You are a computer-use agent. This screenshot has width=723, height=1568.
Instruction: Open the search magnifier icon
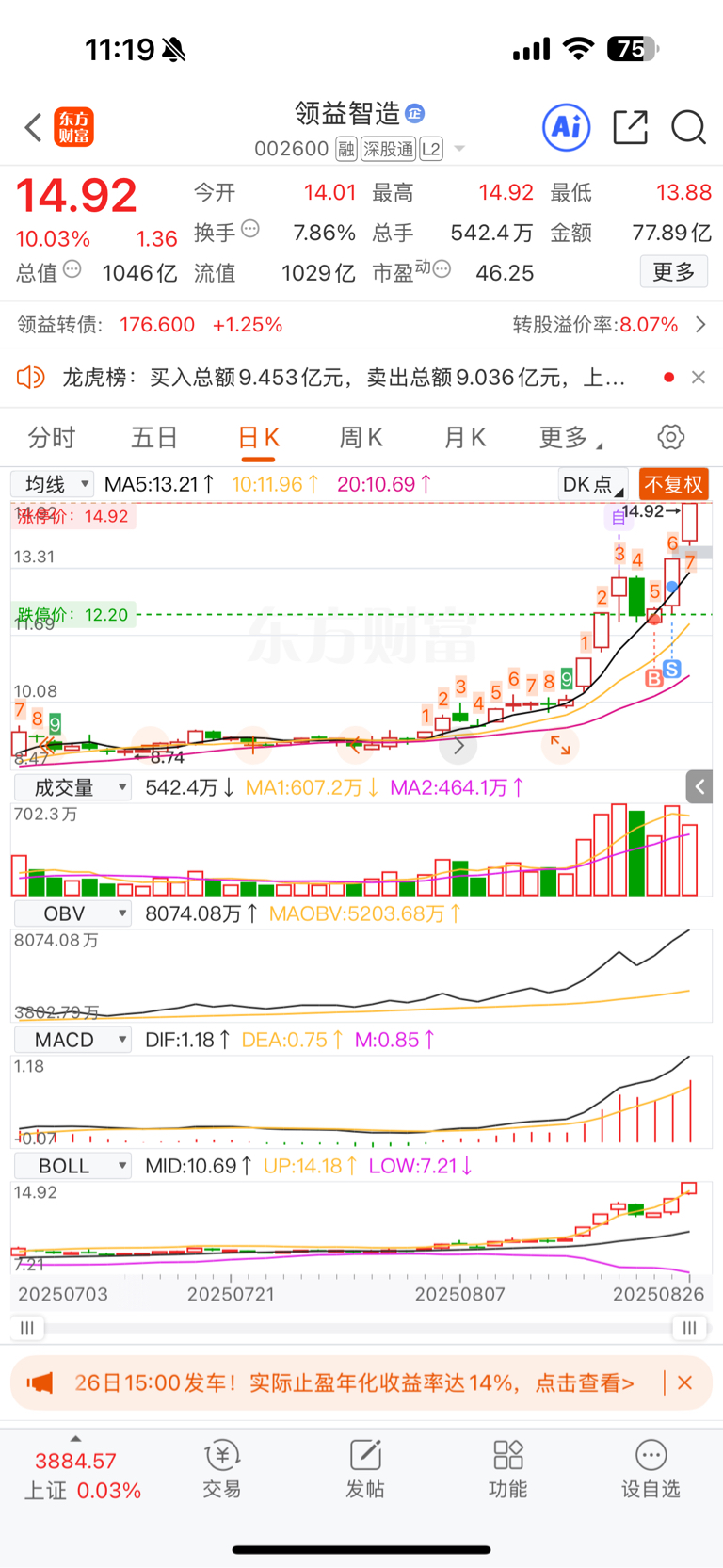click(x=688, y=127)
